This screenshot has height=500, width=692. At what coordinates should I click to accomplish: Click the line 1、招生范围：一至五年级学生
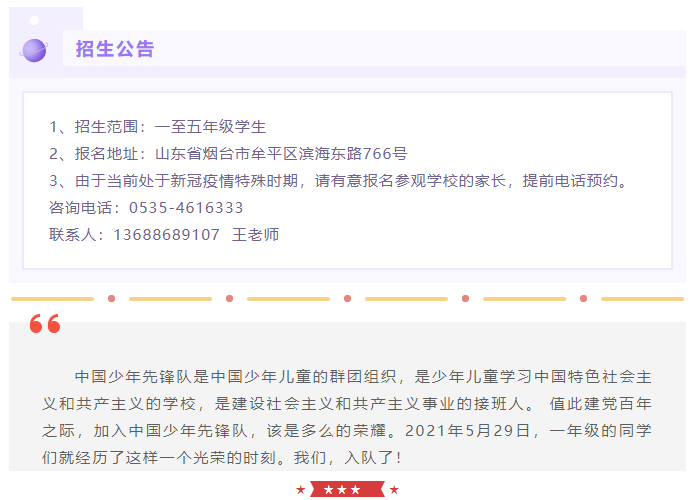point(157,127)
